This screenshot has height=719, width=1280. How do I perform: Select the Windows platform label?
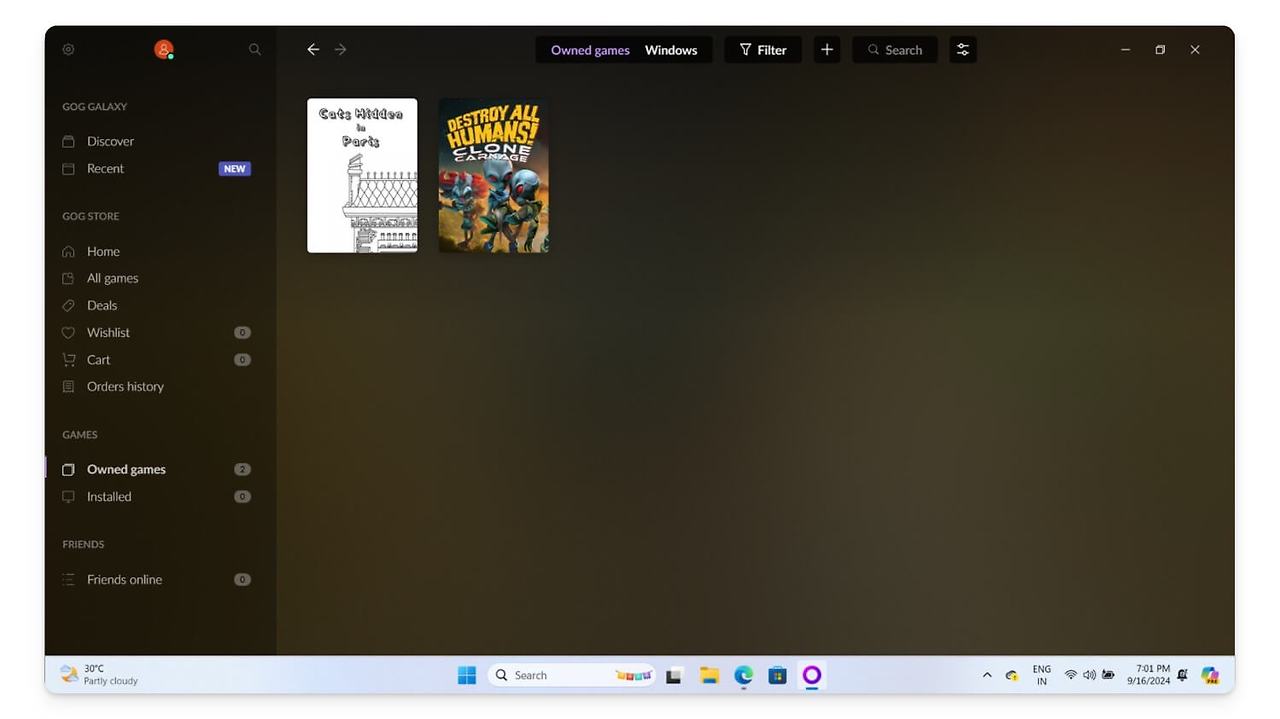coord(671,50)
